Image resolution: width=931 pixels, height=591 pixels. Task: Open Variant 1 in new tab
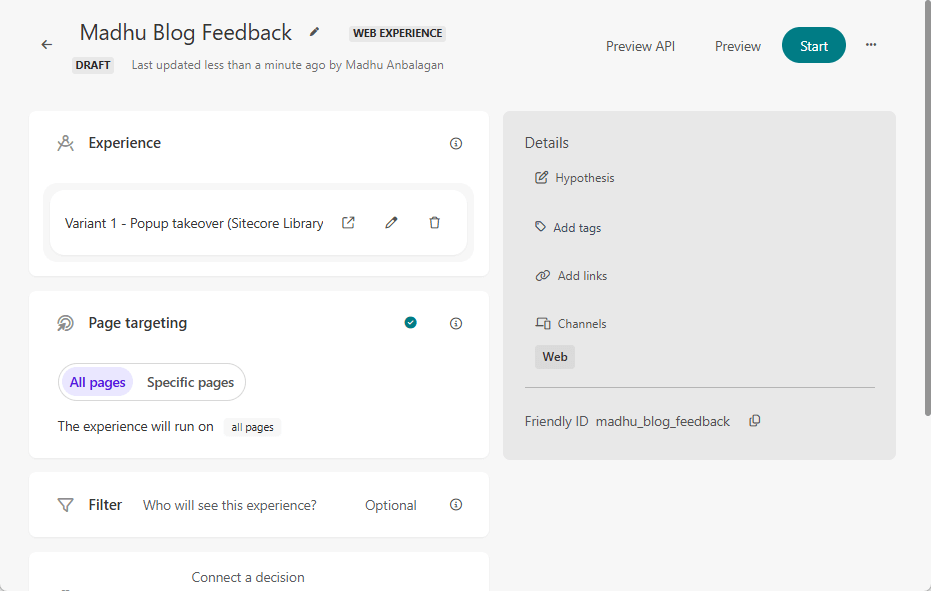[x=347, y=222]
